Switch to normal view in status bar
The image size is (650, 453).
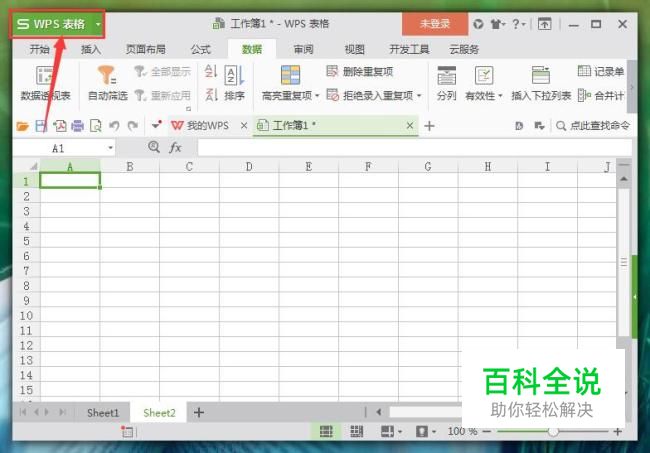point(326,431)
